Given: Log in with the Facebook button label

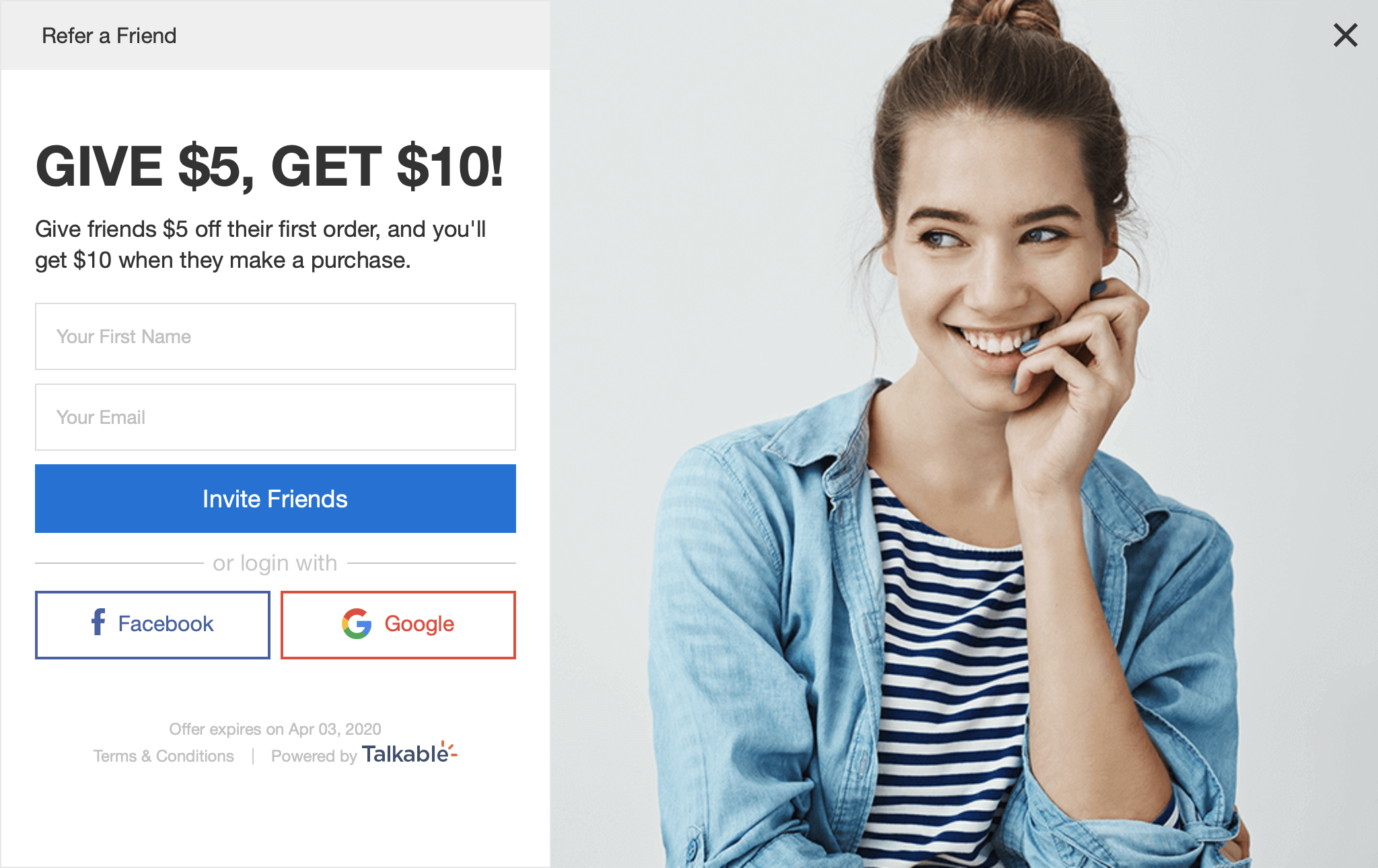Looking at the screenshot, I should [x=166, y=624].
